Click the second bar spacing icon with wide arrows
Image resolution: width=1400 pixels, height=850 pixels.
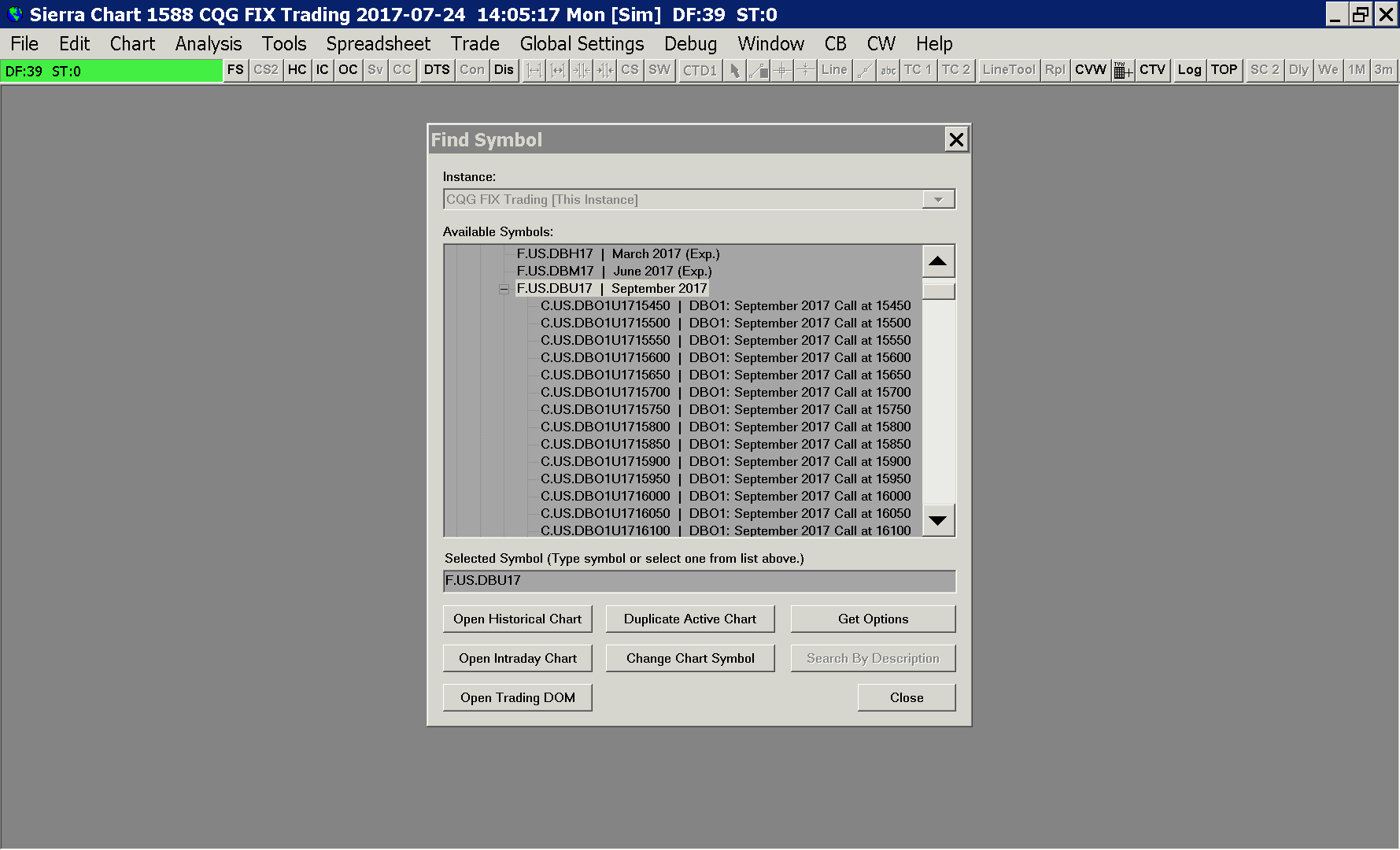[x=558, y=70]
